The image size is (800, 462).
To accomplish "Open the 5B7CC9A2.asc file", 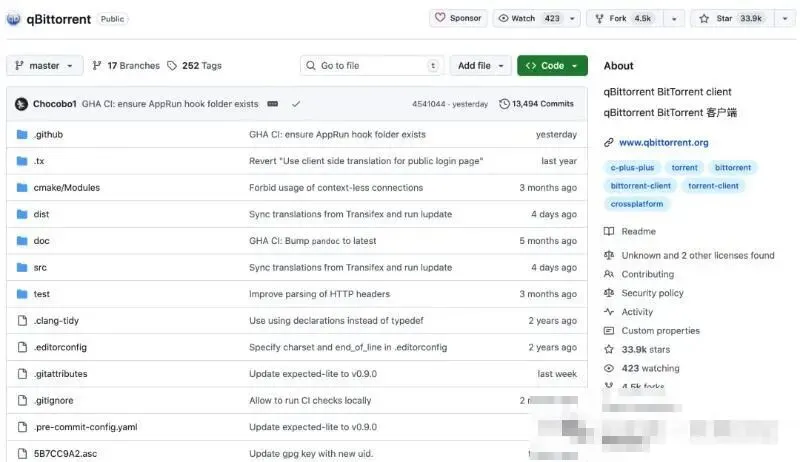I will pos(65,453).
